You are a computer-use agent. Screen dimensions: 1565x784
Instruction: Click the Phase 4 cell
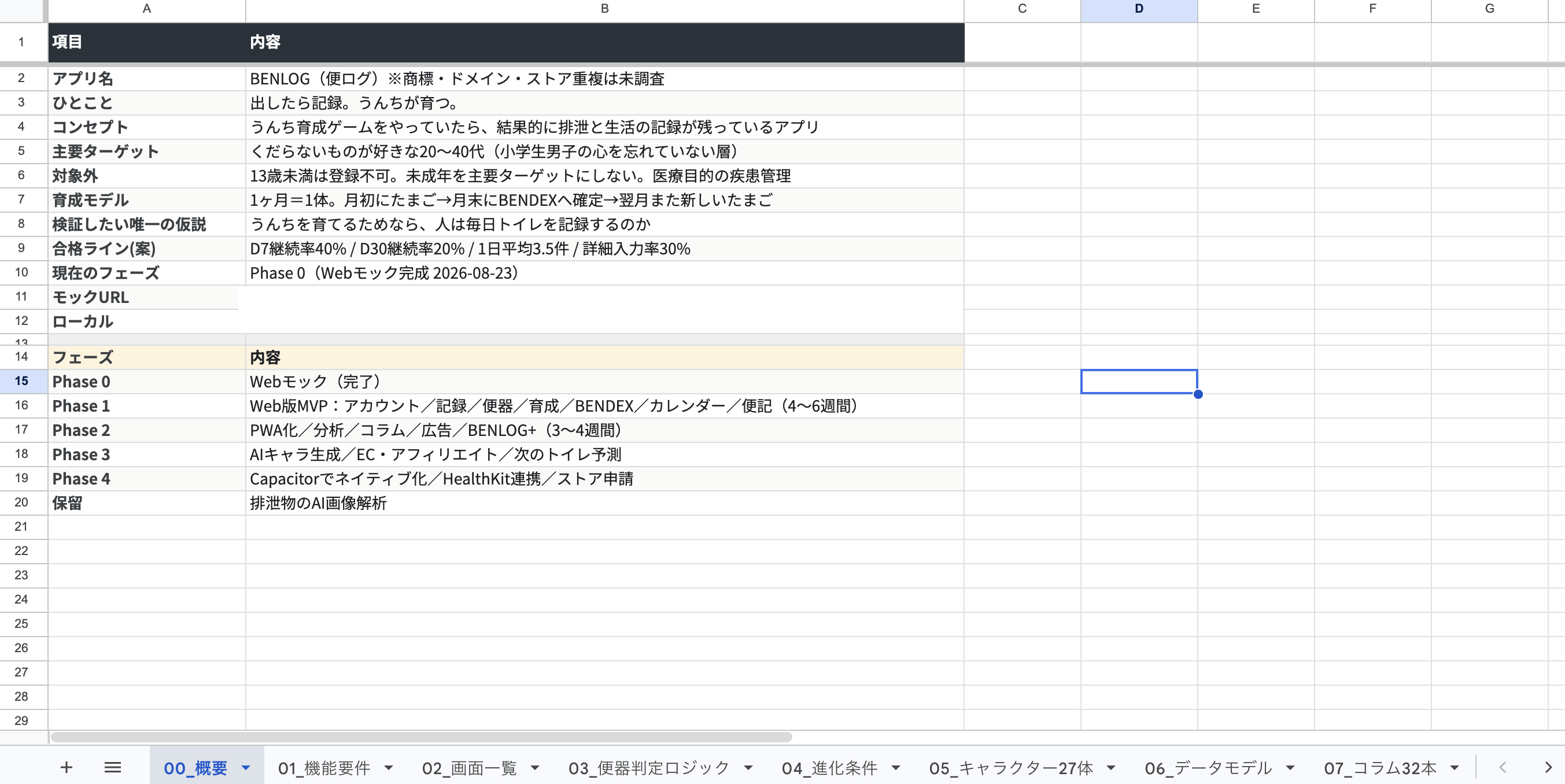(146, 479)
